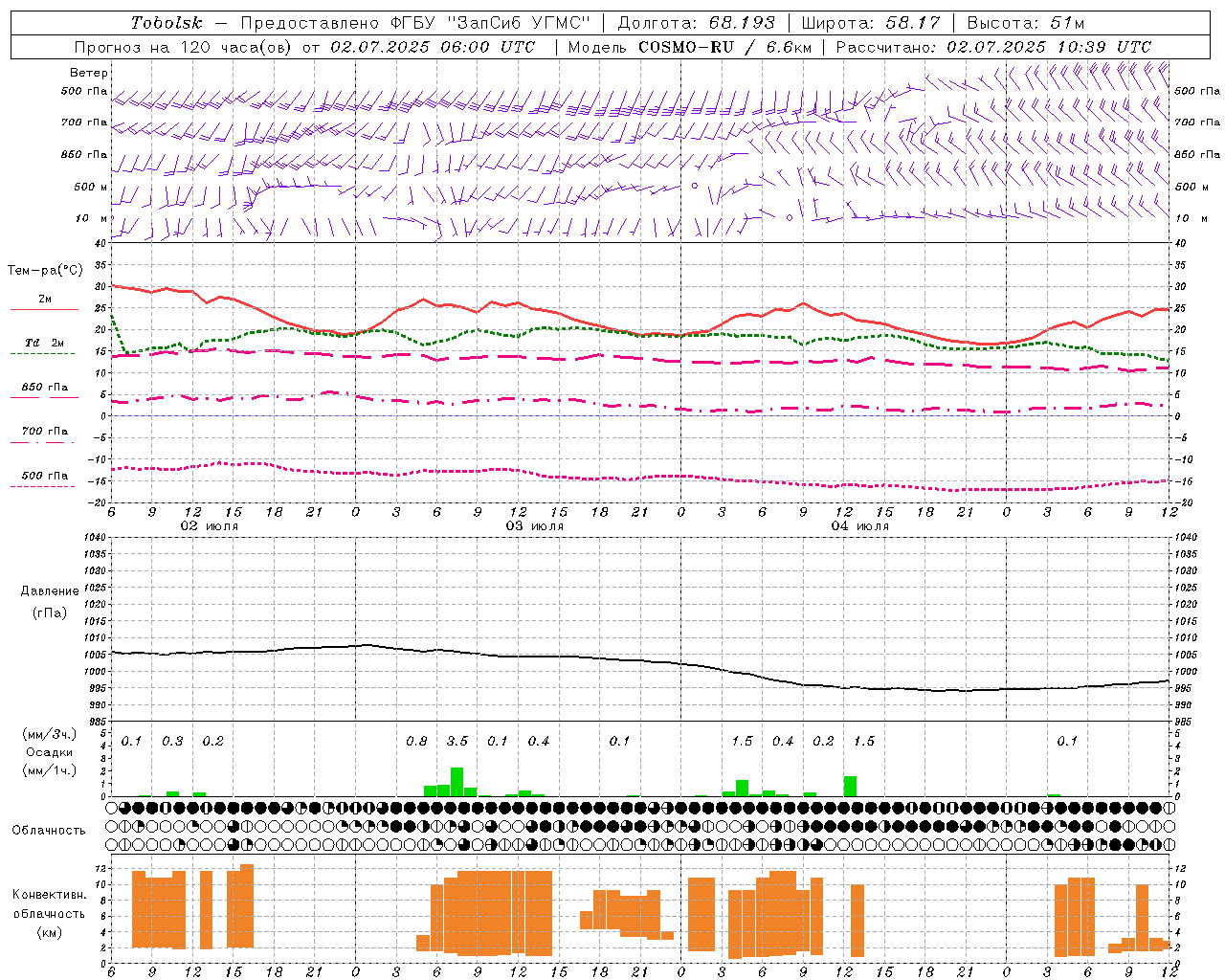1225x980 pixels.
Task: Click the computed time Рассчитано: 02.07.2025 10:39 UTC
Action: click(993, 47)
